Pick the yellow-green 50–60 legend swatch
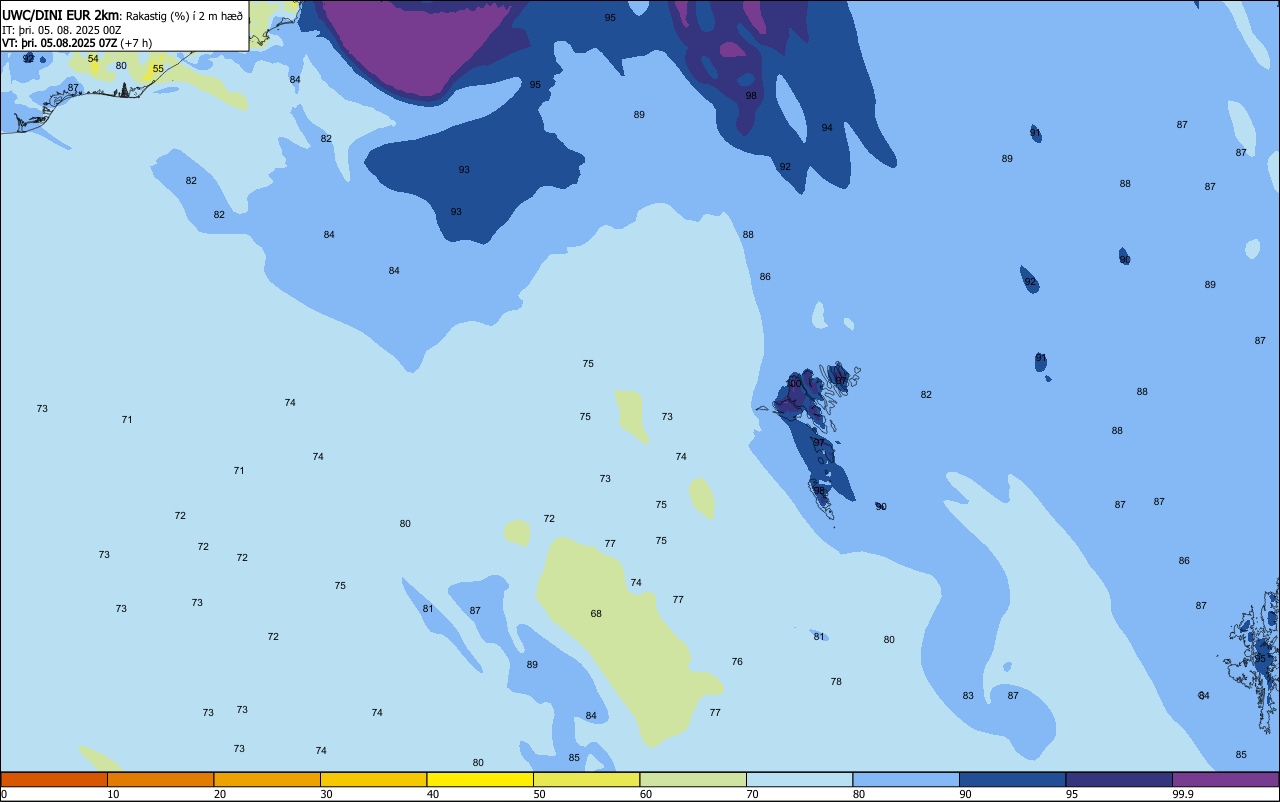Image resolution: width=1280 pixels, height=802 pixels. [x=587, y=779]
